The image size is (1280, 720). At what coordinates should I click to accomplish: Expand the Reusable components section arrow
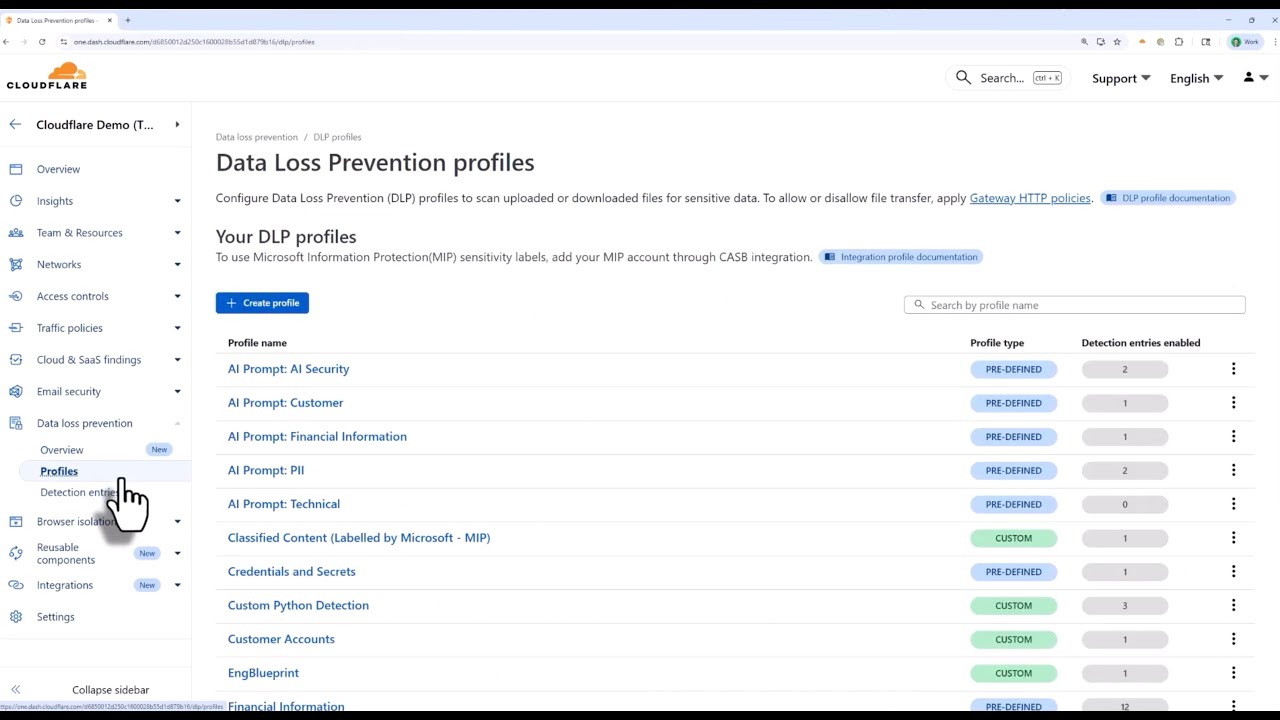tap(177, 553)
